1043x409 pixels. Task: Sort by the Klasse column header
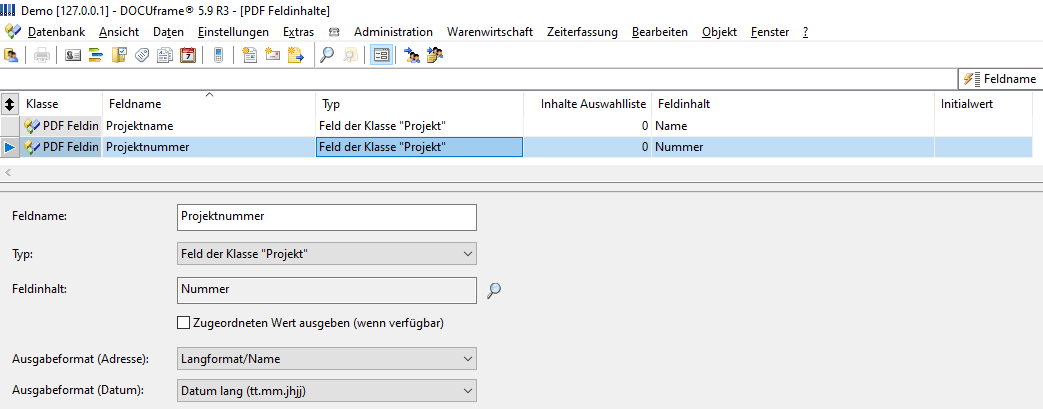click(x=61, y=104)
